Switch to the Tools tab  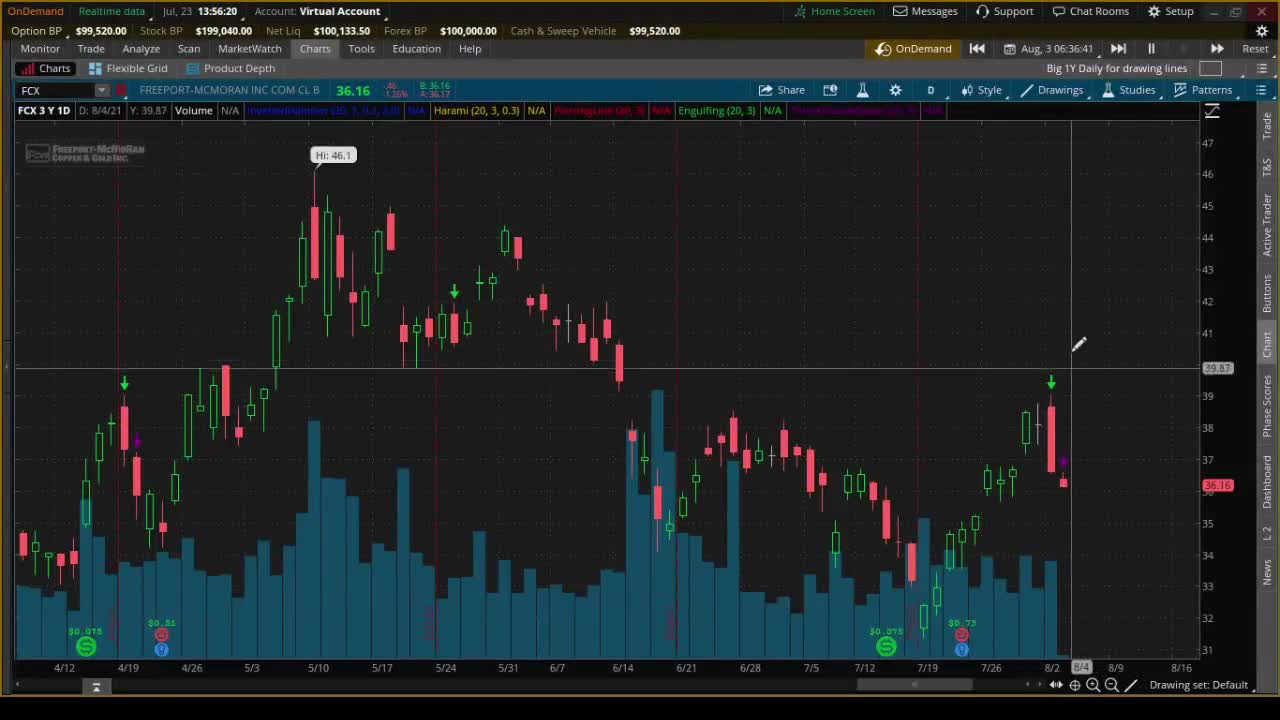pyautogui.click(x=361, y=48)
